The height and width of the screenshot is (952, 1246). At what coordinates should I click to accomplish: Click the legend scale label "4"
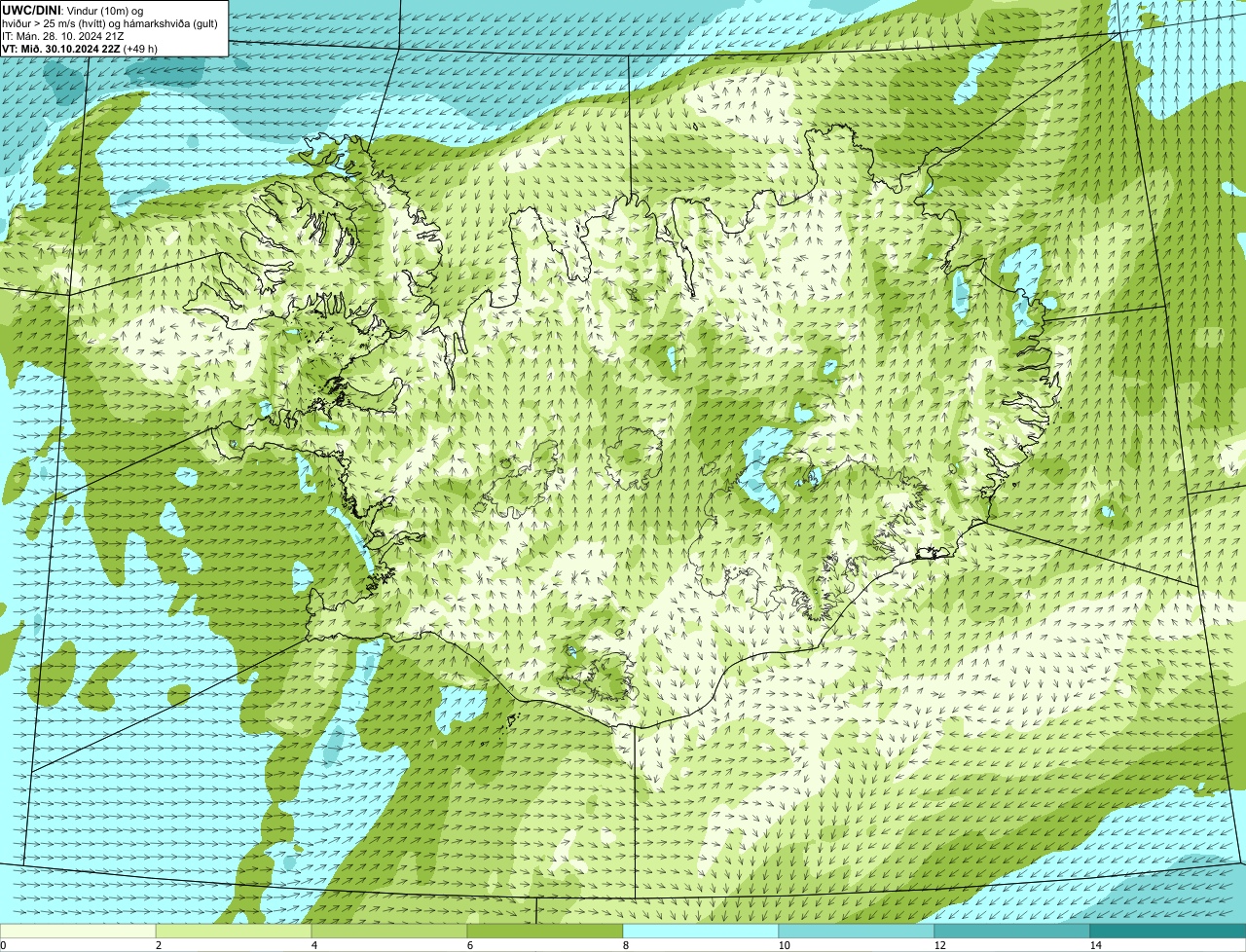313,945
